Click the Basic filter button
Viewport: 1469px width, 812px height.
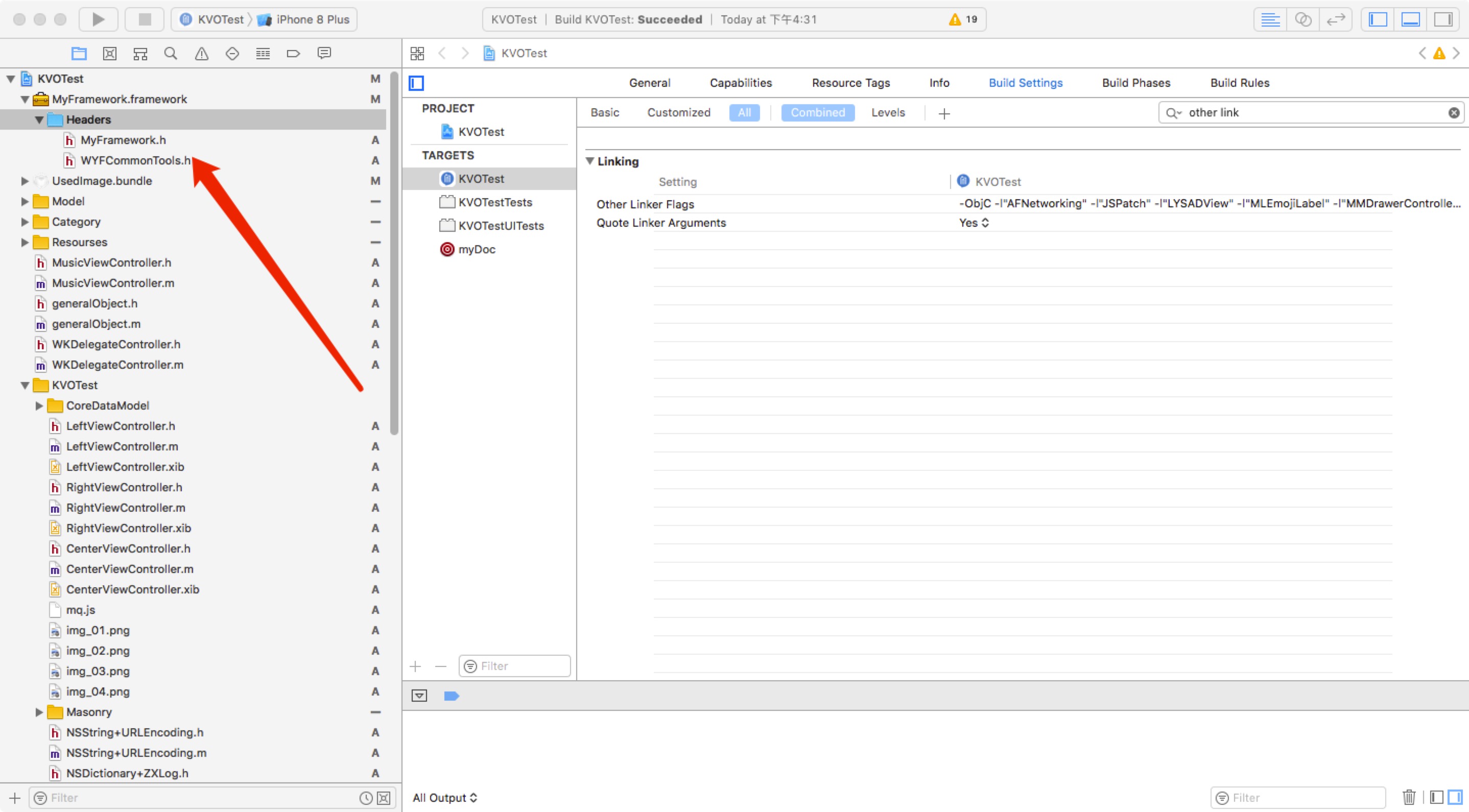[604, 112]
